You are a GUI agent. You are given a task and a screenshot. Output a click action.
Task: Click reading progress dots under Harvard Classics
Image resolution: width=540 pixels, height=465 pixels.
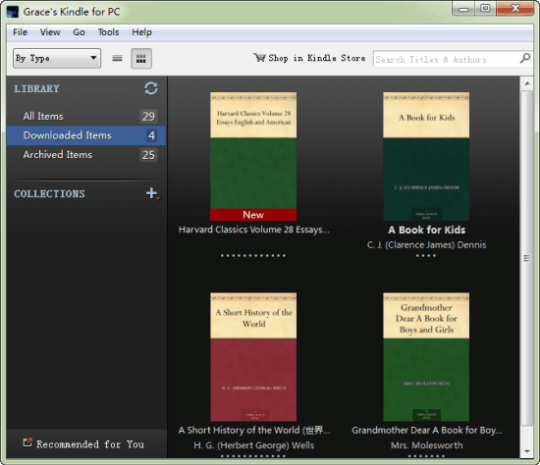pos(253,256)
